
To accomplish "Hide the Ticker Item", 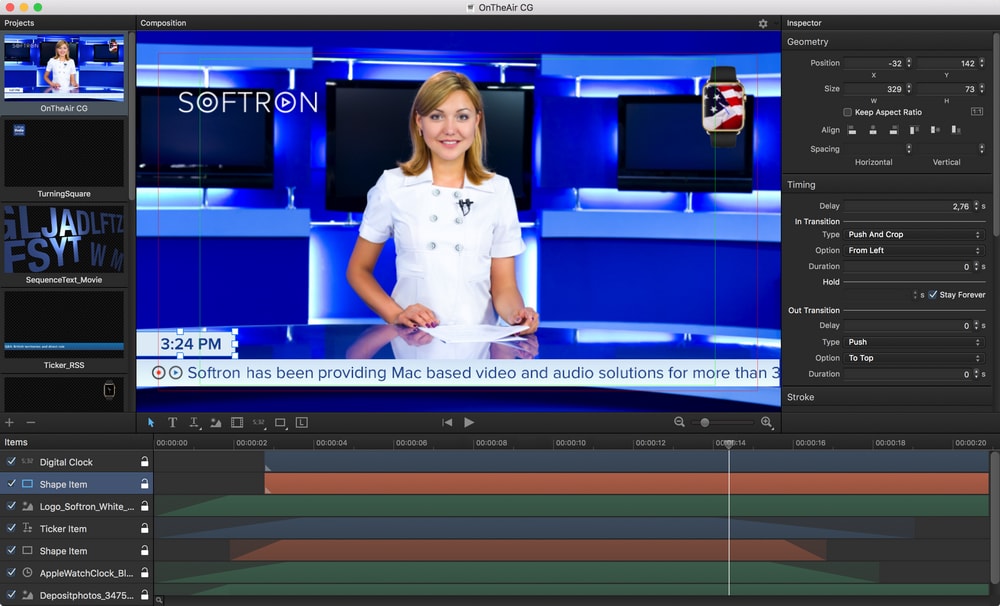I will pos(11,528).
